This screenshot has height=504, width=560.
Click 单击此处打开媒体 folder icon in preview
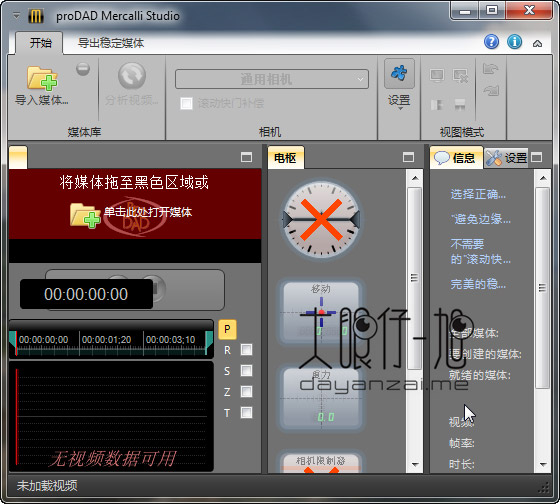coord(85,215)
